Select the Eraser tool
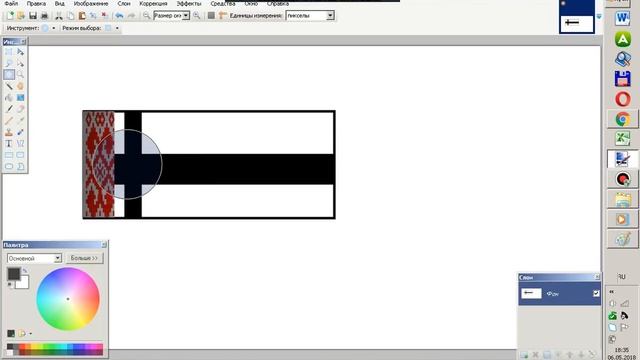This screenshot has width=640, height=360. coord(20,109)
